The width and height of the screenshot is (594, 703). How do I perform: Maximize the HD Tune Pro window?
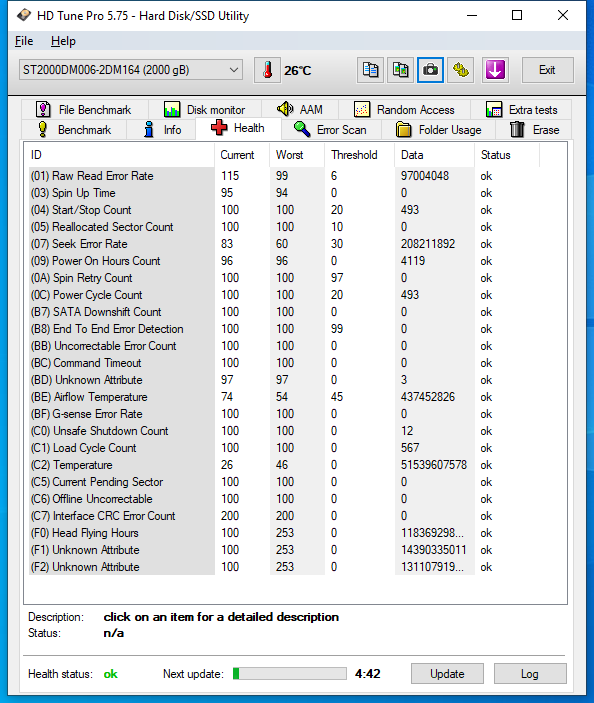517,15
